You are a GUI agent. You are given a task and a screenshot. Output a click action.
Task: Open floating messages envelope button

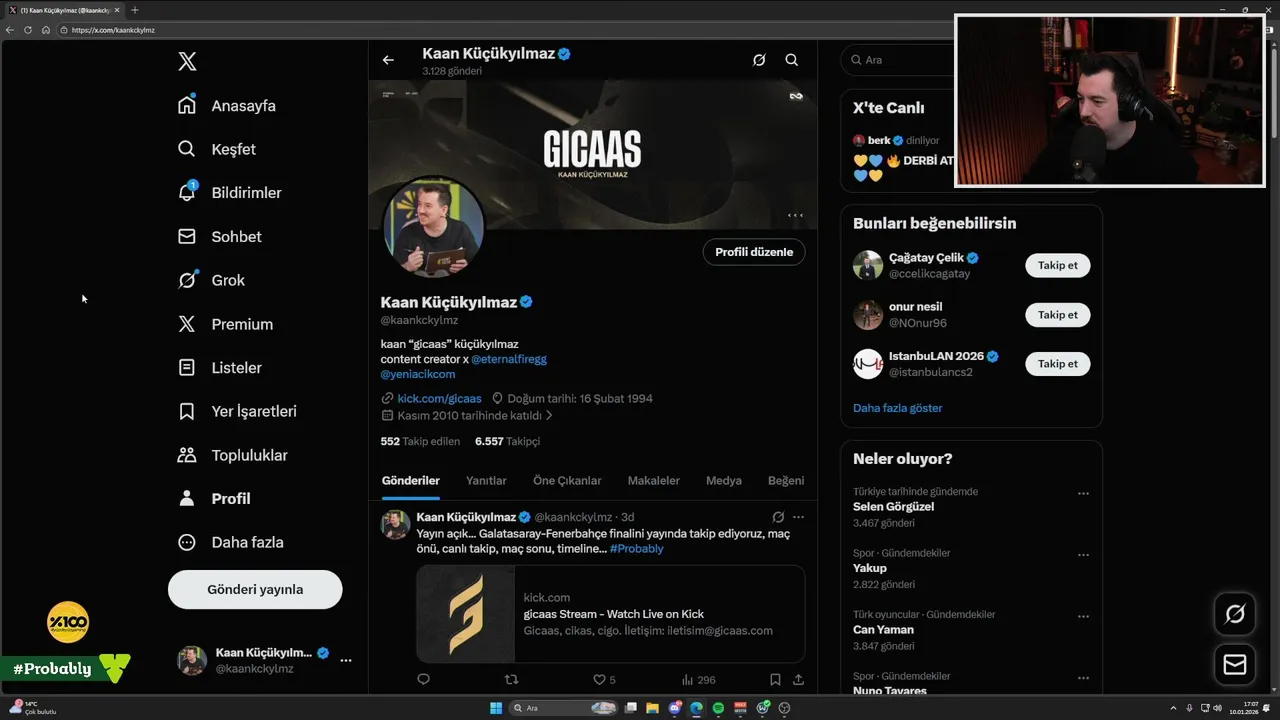click(1235, 665)
